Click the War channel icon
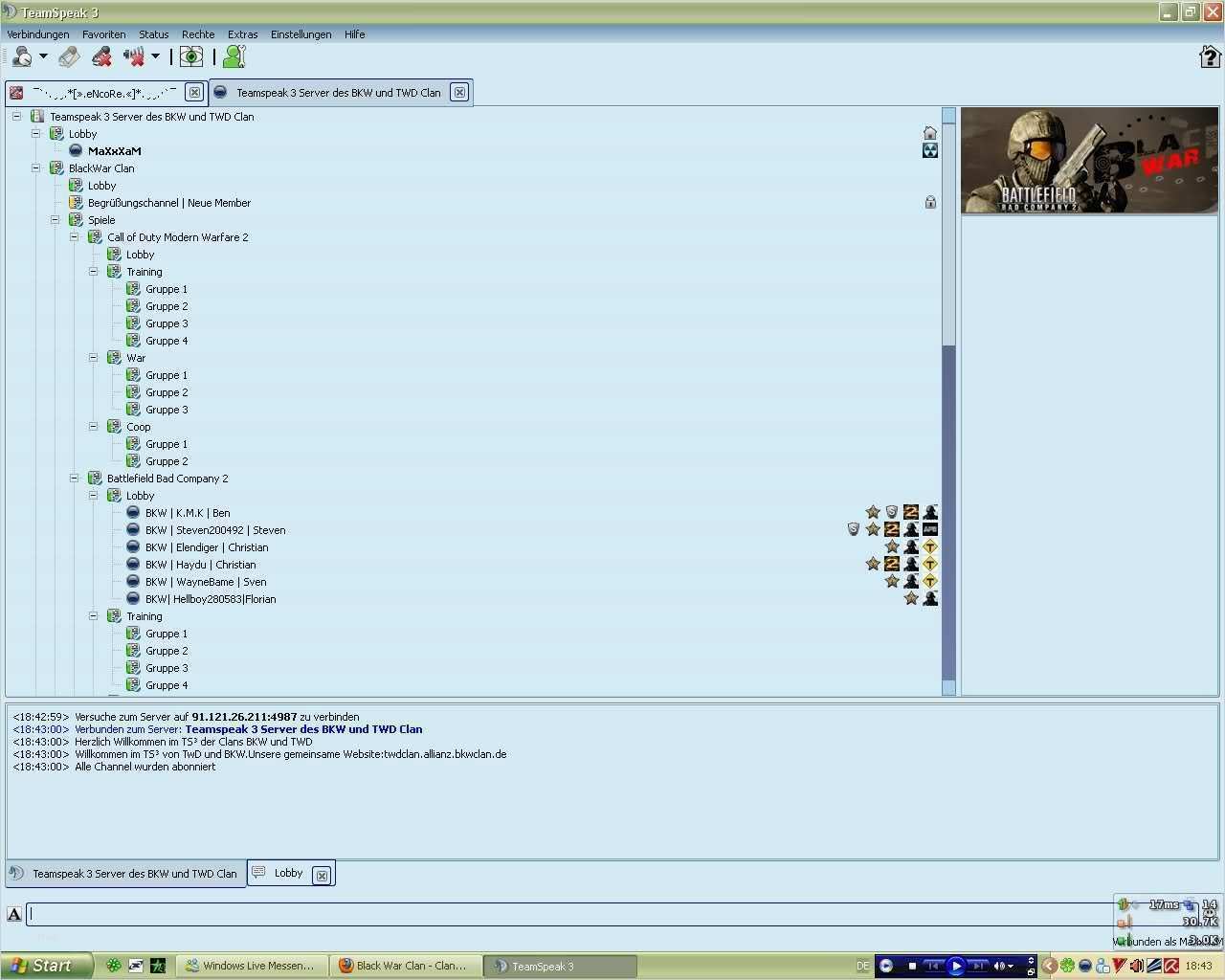The width and height of the screenshot is (1225, 980). [x=114, y=358]
